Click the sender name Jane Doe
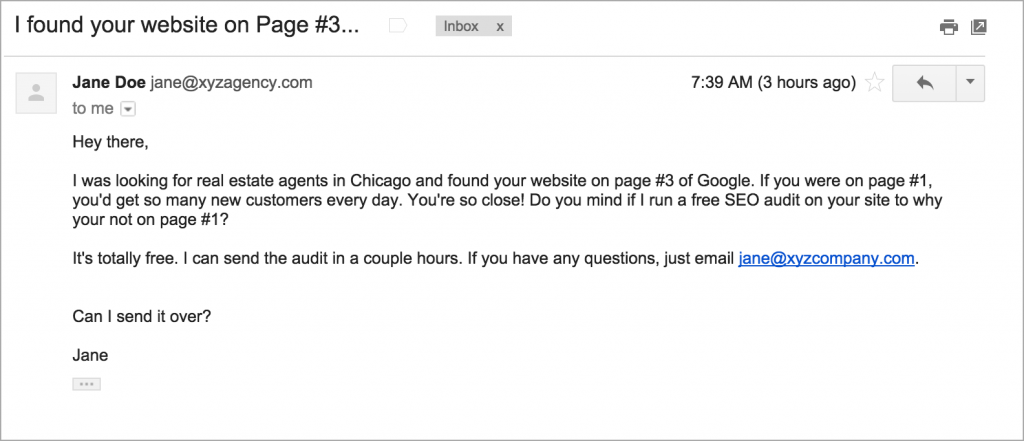The height and width of the screenshot is (441, 1024). tap(109, 83)
